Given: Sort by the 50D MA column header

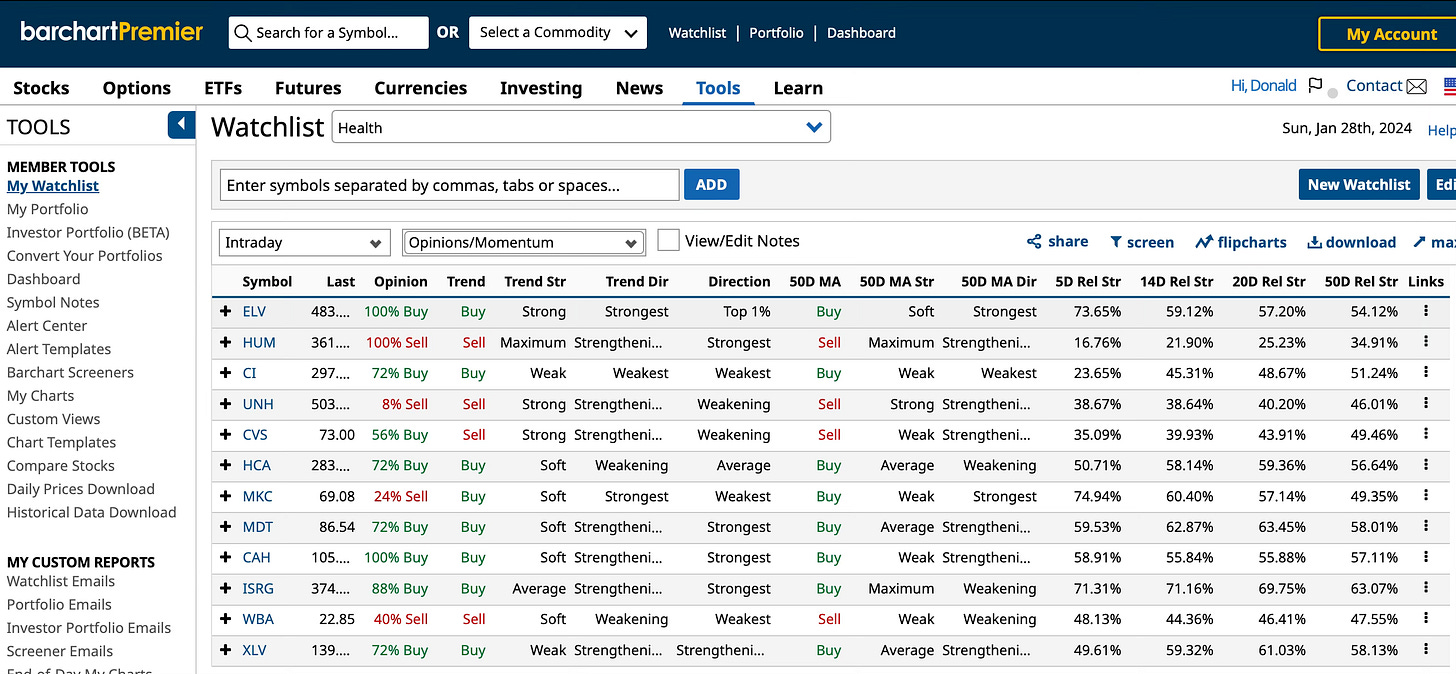Looking at the screenshot, I should click(x=815, y=281).
